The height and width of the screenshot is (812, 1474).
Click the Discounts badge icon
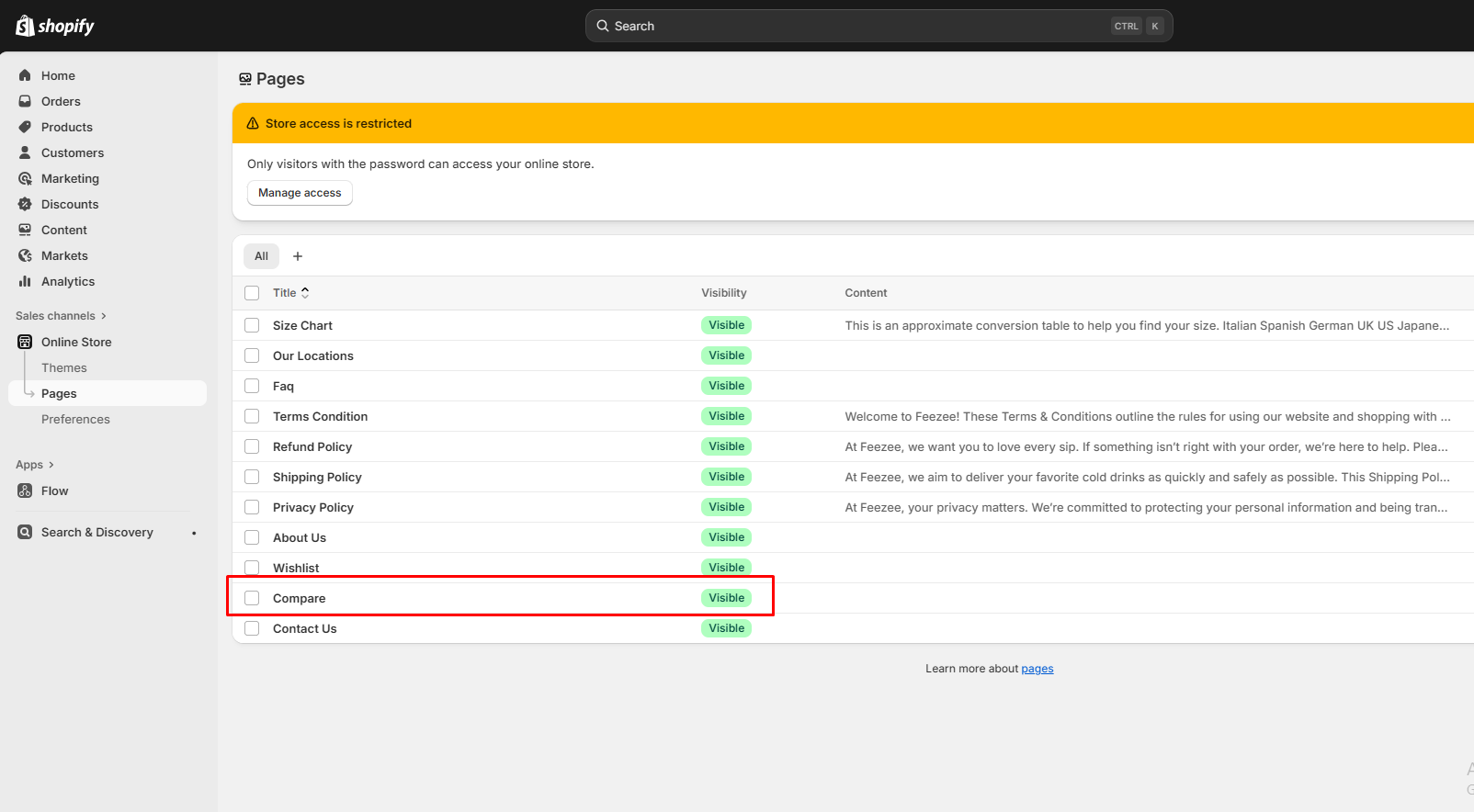(25, 204)
